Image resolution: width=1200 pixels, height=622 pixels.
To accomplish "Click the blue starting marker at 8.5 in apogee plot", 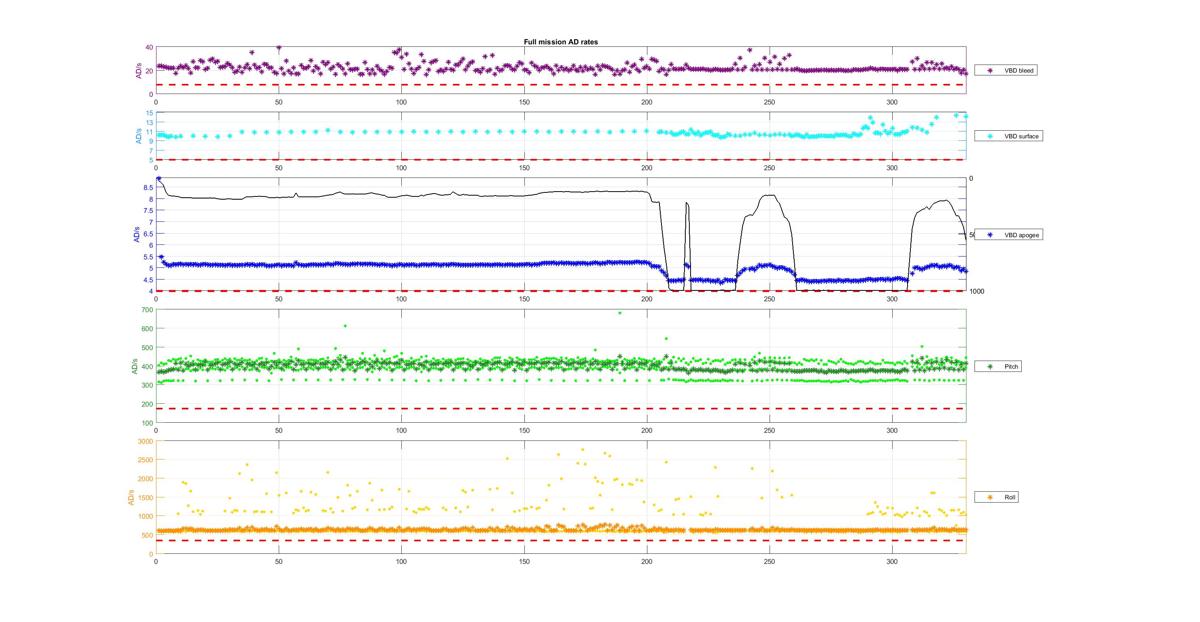I will [x=159, y=178].
